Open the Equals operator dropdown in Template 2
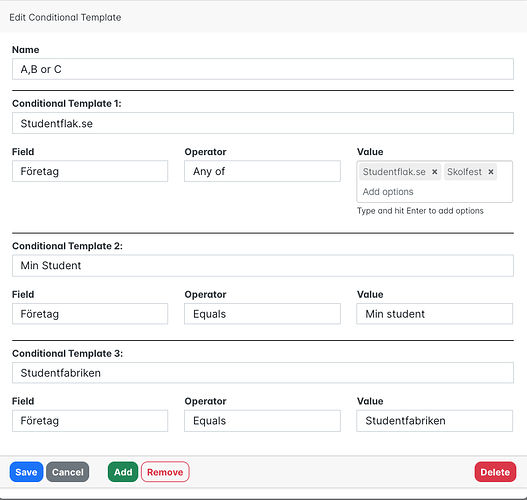Image resolution: width=527 pixels, height=500 pixels. point(262,314)
